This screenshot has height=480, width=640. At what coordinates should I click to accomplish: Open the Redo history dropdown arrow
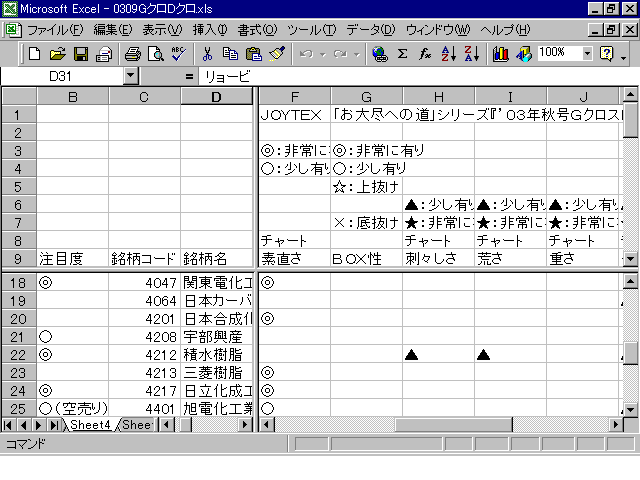(x=357, y=54)
